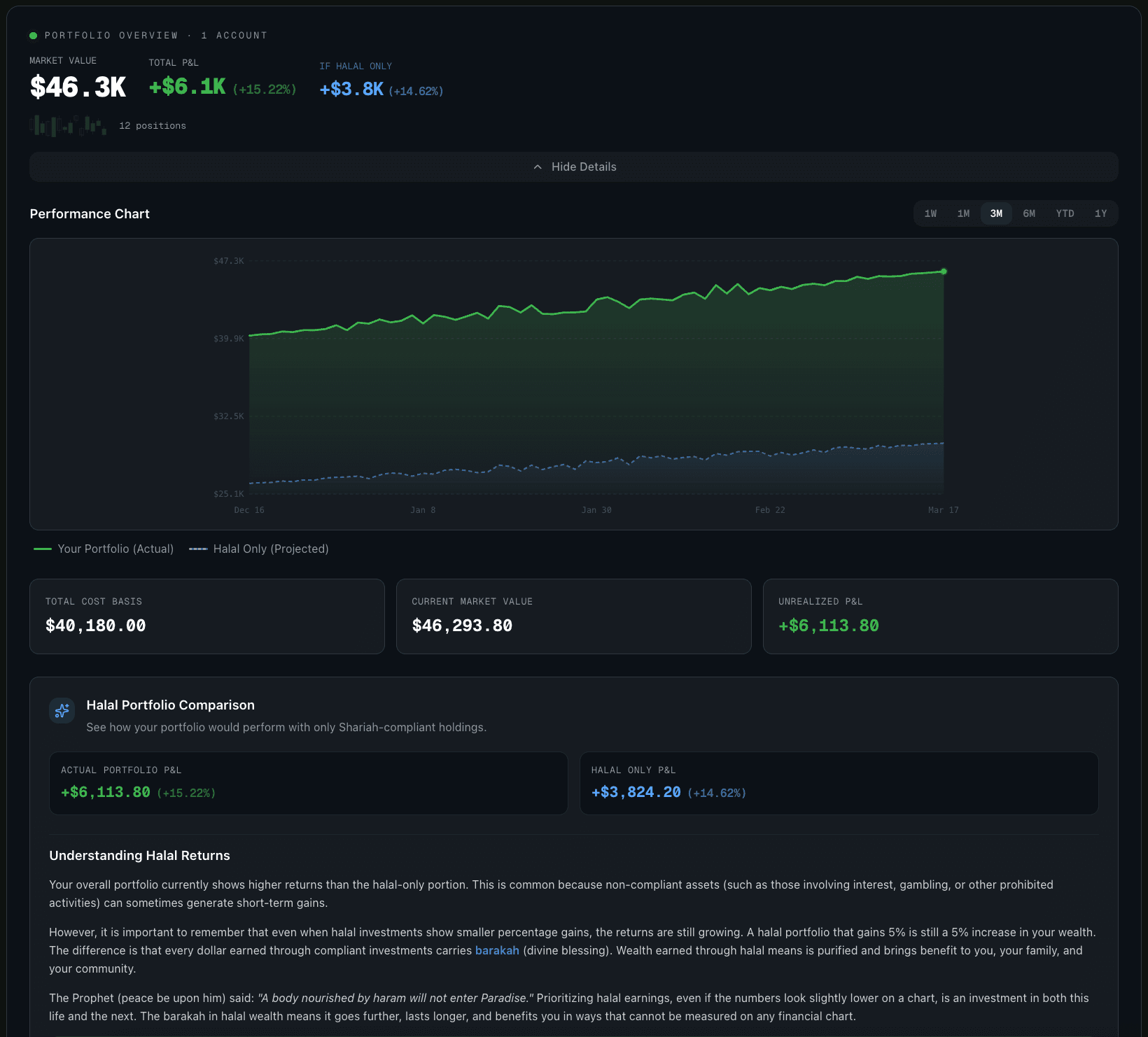Switch to the 1W time range
This screenshot has height=1037, width=1148.
point(930,213)
